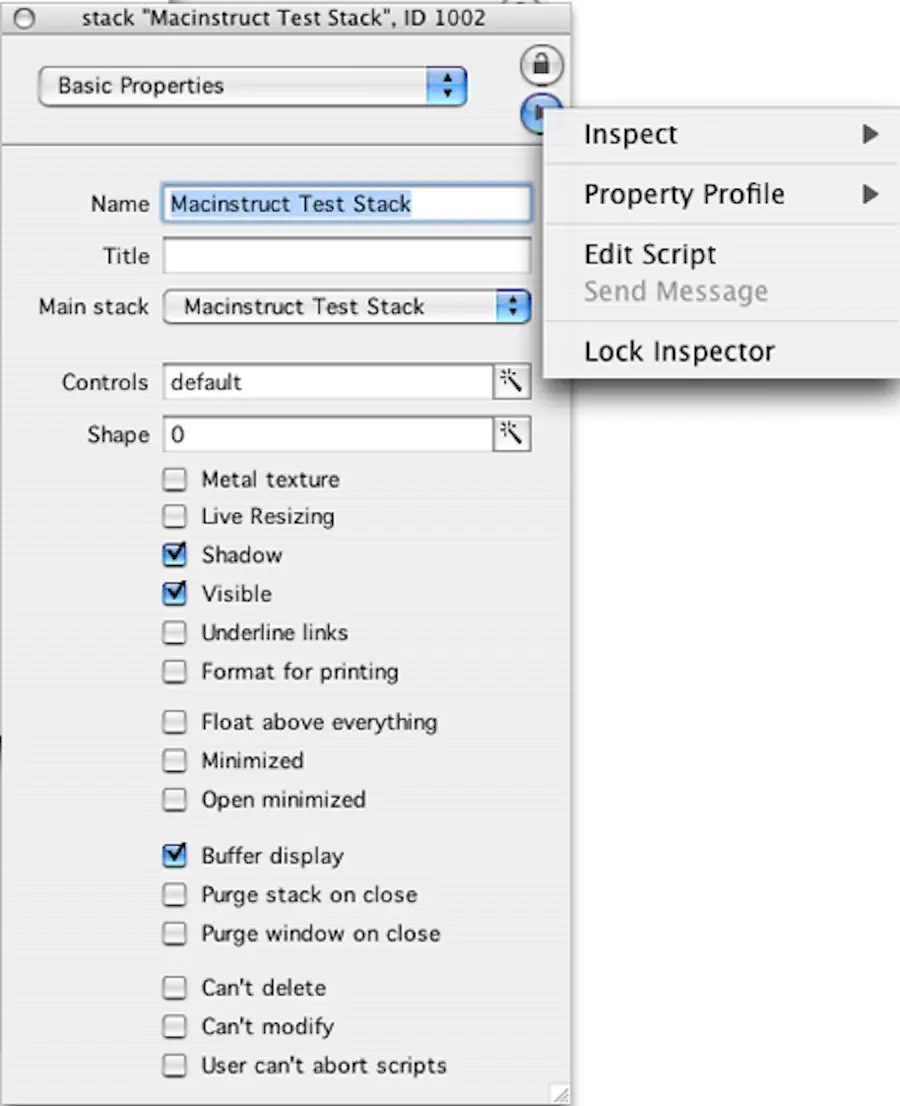Check the Can't delete option

[x=174, y=987]
